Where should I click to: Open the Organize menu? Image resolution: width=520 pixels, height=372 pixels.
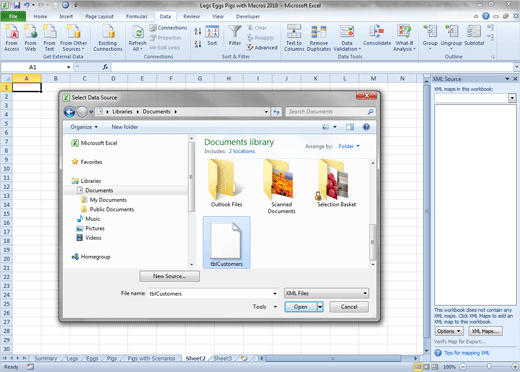point(84,127)
